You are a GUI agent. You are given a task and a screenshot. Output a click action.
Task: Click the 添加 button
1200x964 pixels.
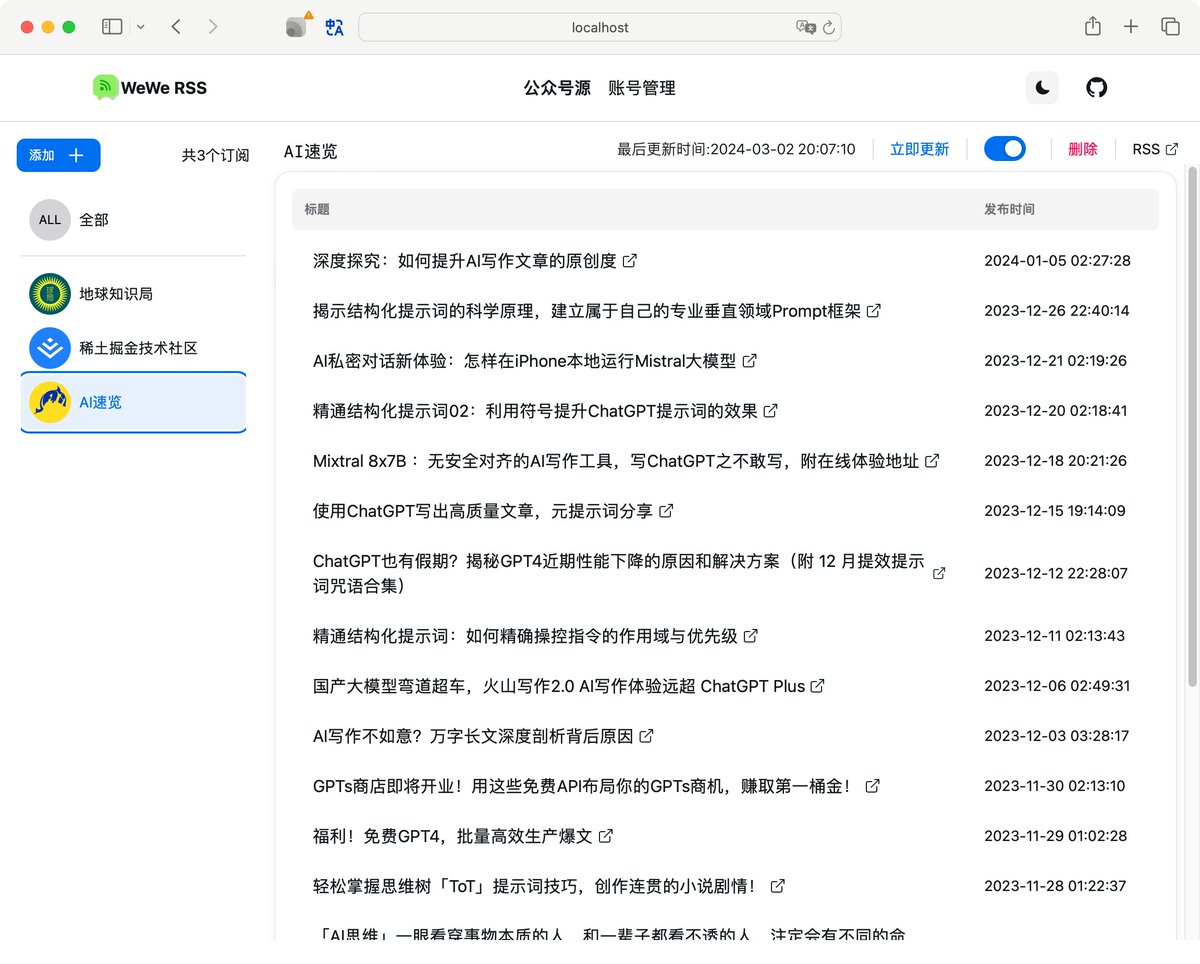[x=58, y=155]
